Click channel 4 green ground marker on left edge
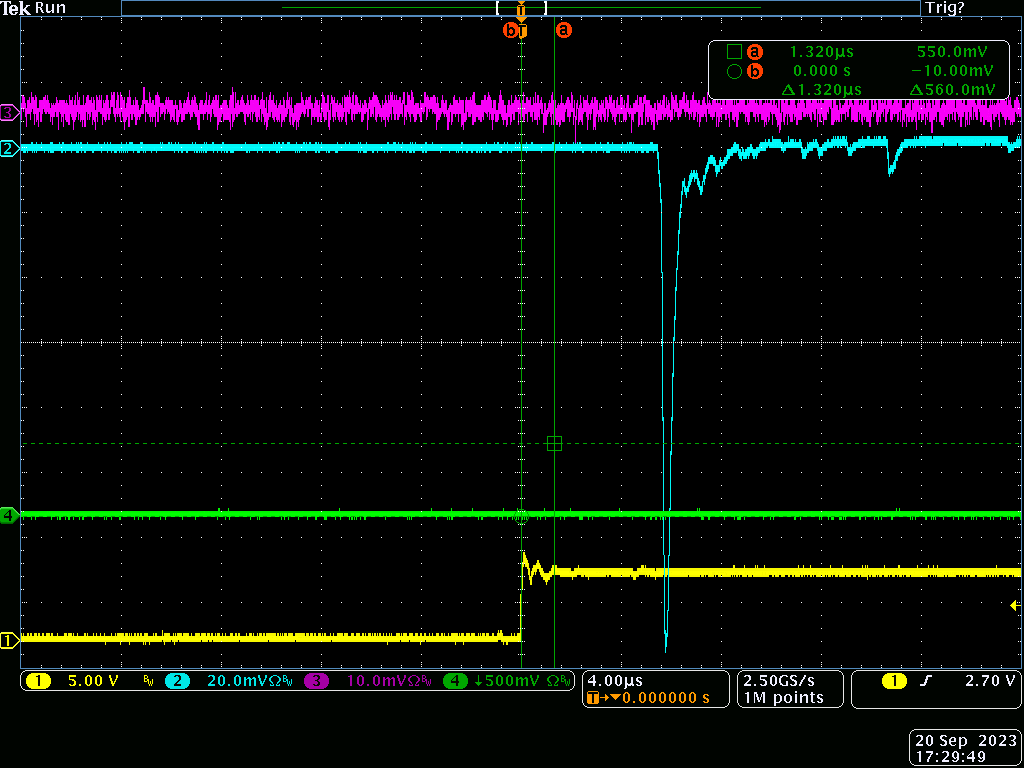1024x768 pixels. click(x=9, y=515)
